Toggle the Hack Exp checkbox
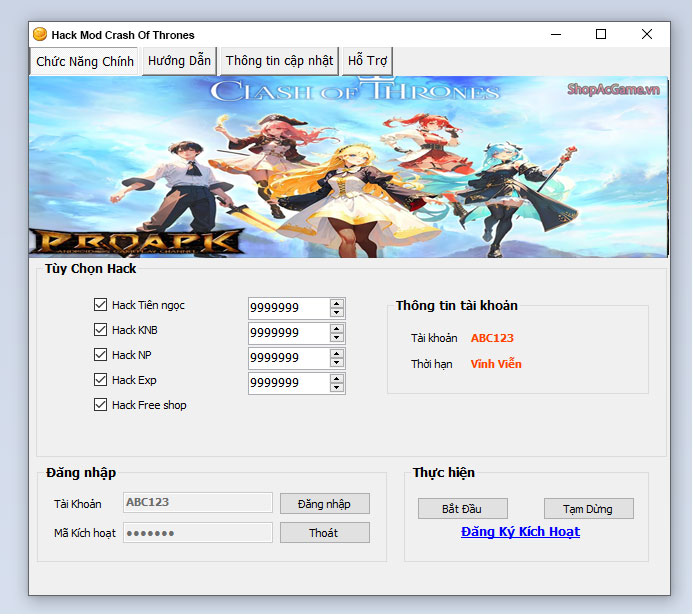This screenshot has height=616, width=693. point(100,380)
